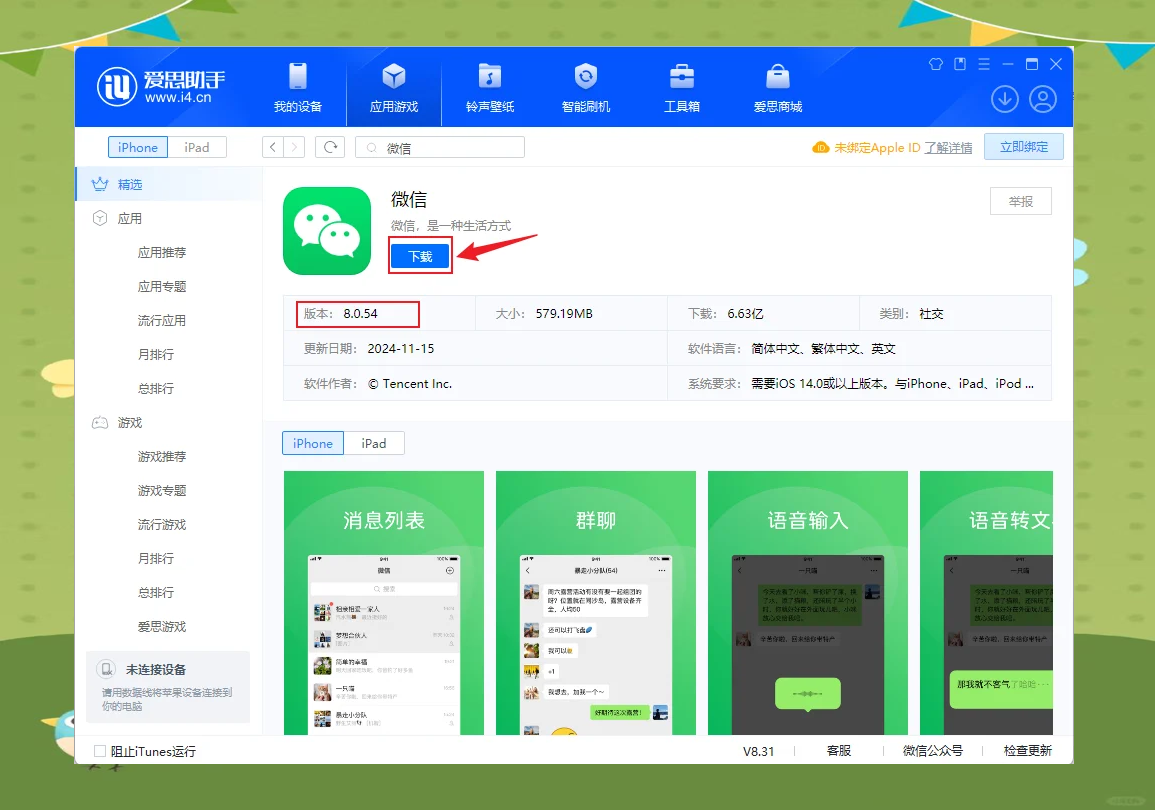Select iPhone screenshots view toggle
Screen dimensions: 1155x810
click(x=312, y=442)
